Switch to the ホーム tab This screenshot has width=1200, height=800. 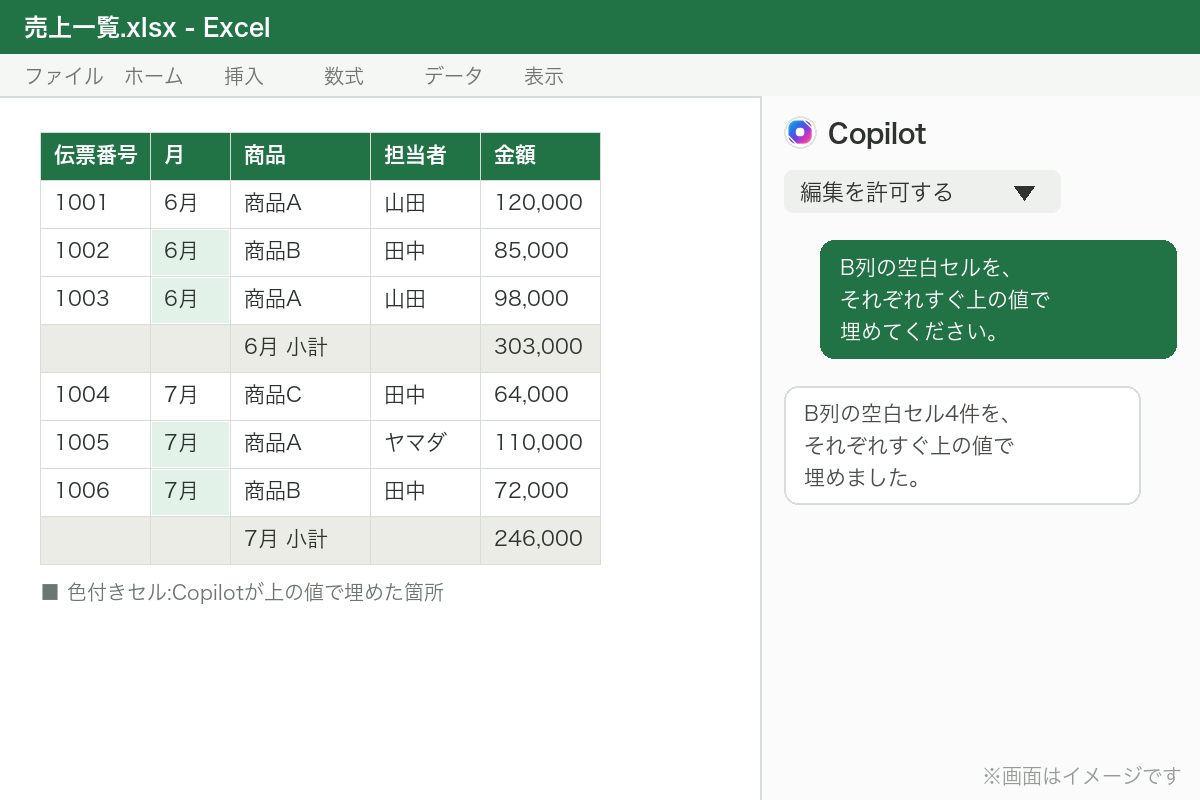click(154, 76)
